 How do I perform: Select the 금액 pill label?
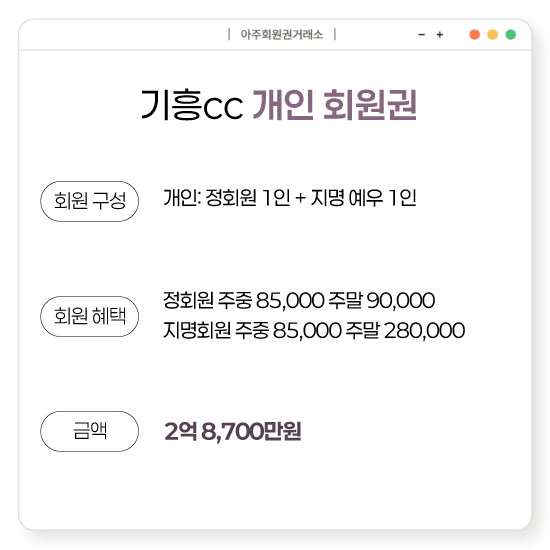89,431
